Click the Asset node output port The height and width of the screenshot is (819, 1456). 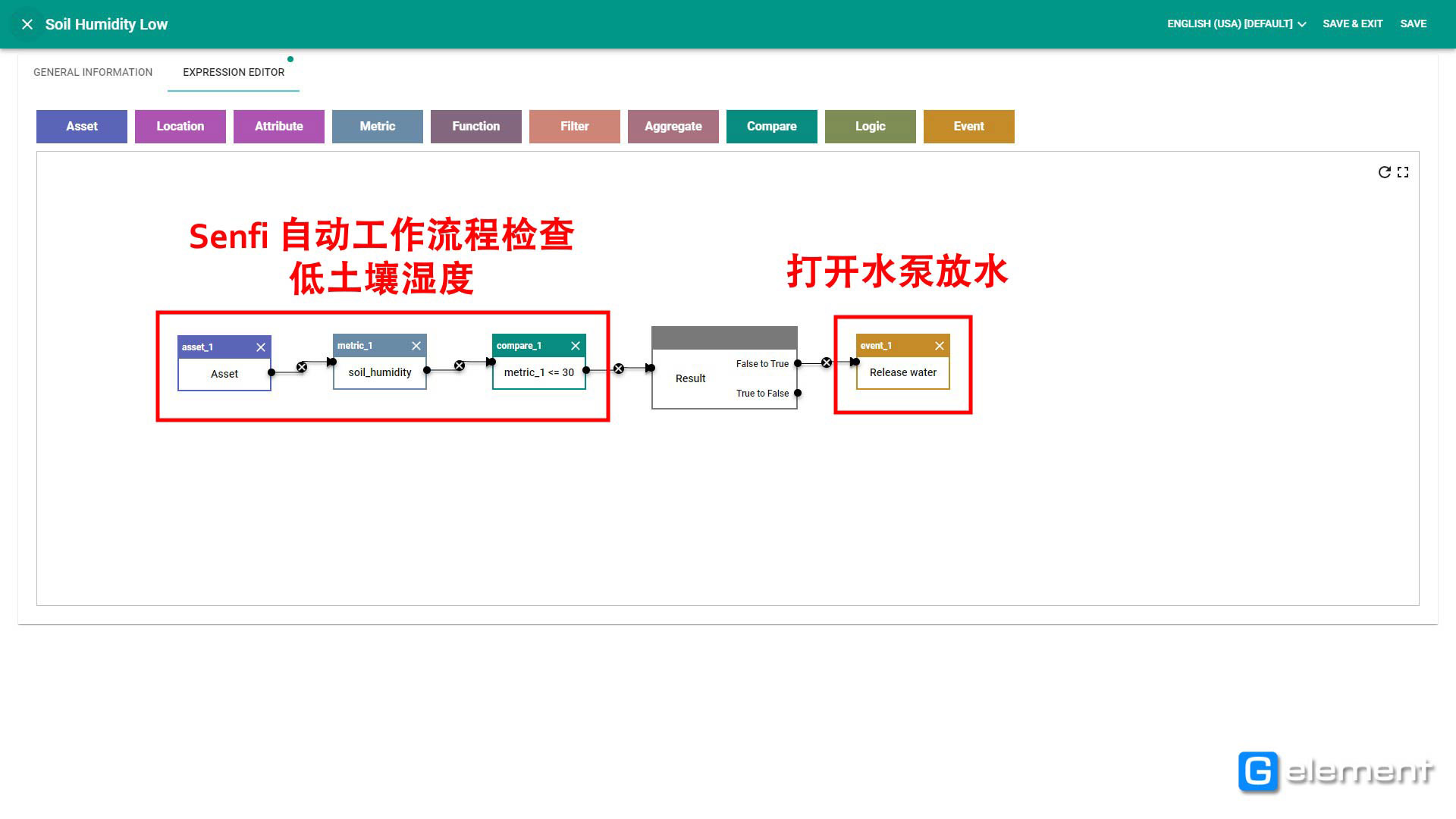[x=271, y=372]
